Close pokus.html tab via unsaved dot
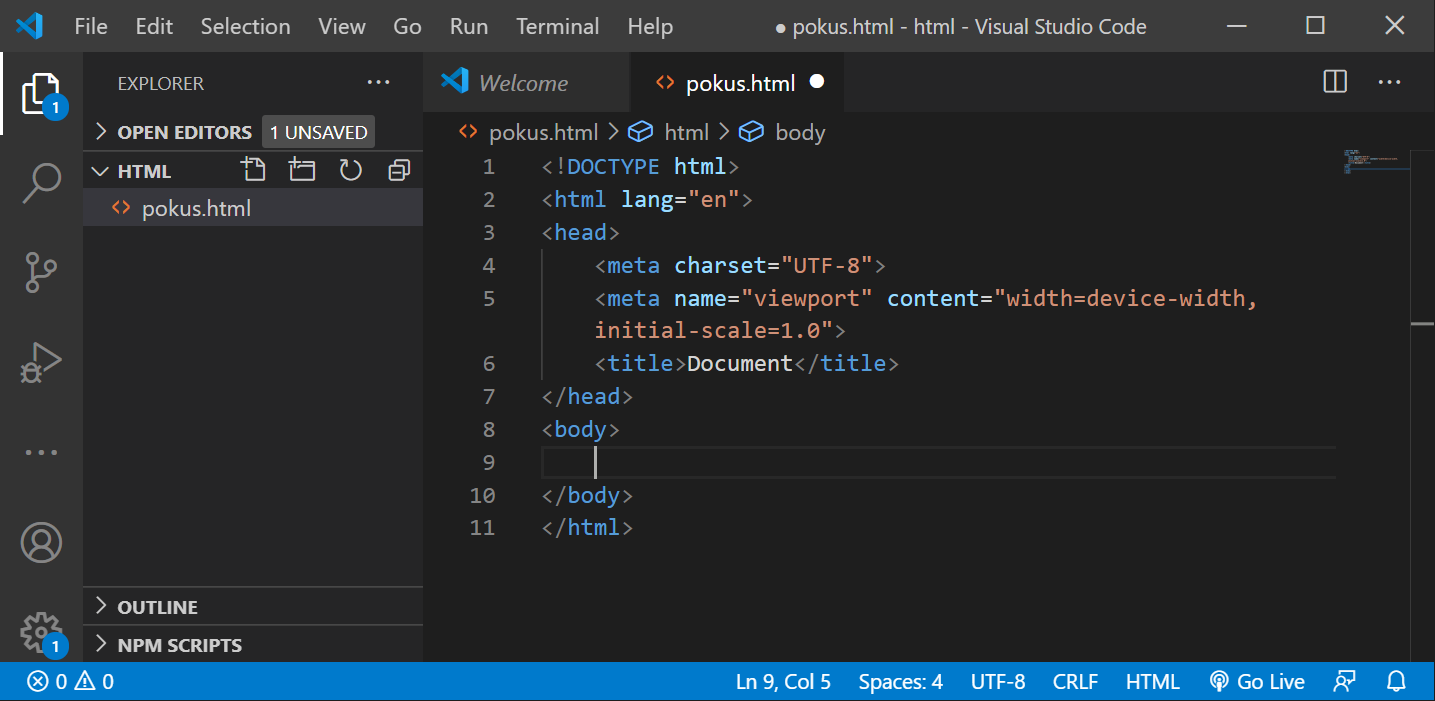 (817, 82)
